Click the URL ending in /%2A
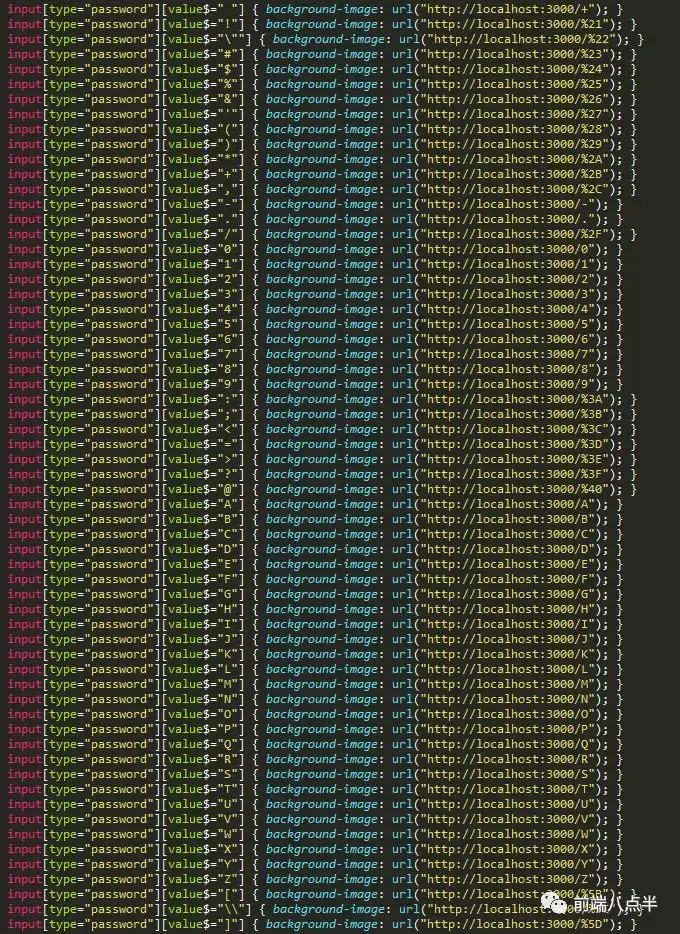This screenshot has height=934, width=680. (513, 159)
